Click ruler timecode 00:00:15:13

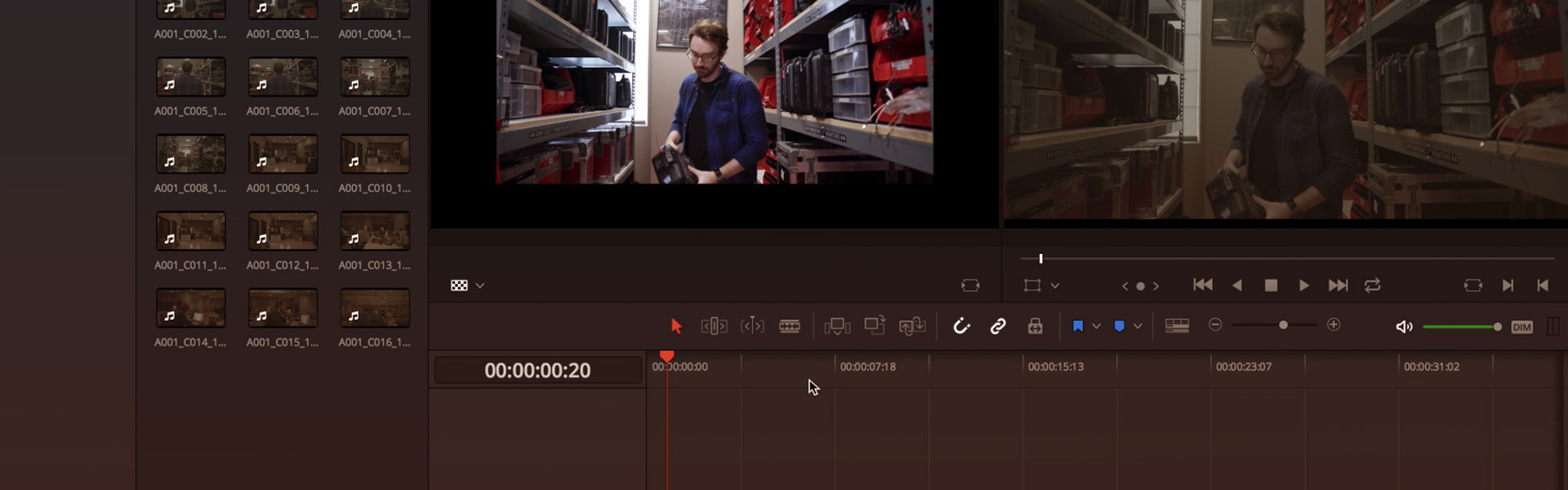(x=1056, y=367)
